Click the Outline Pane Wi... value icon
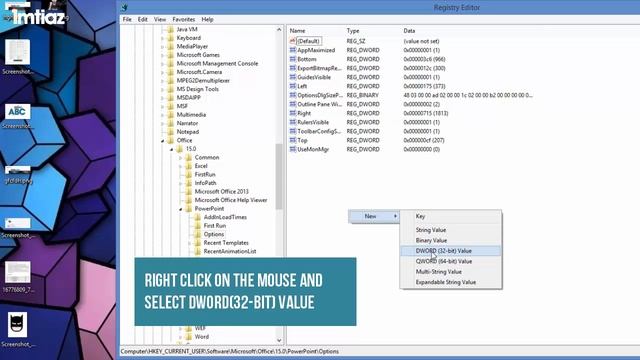 pyautogui.click(x=293, y=104)
